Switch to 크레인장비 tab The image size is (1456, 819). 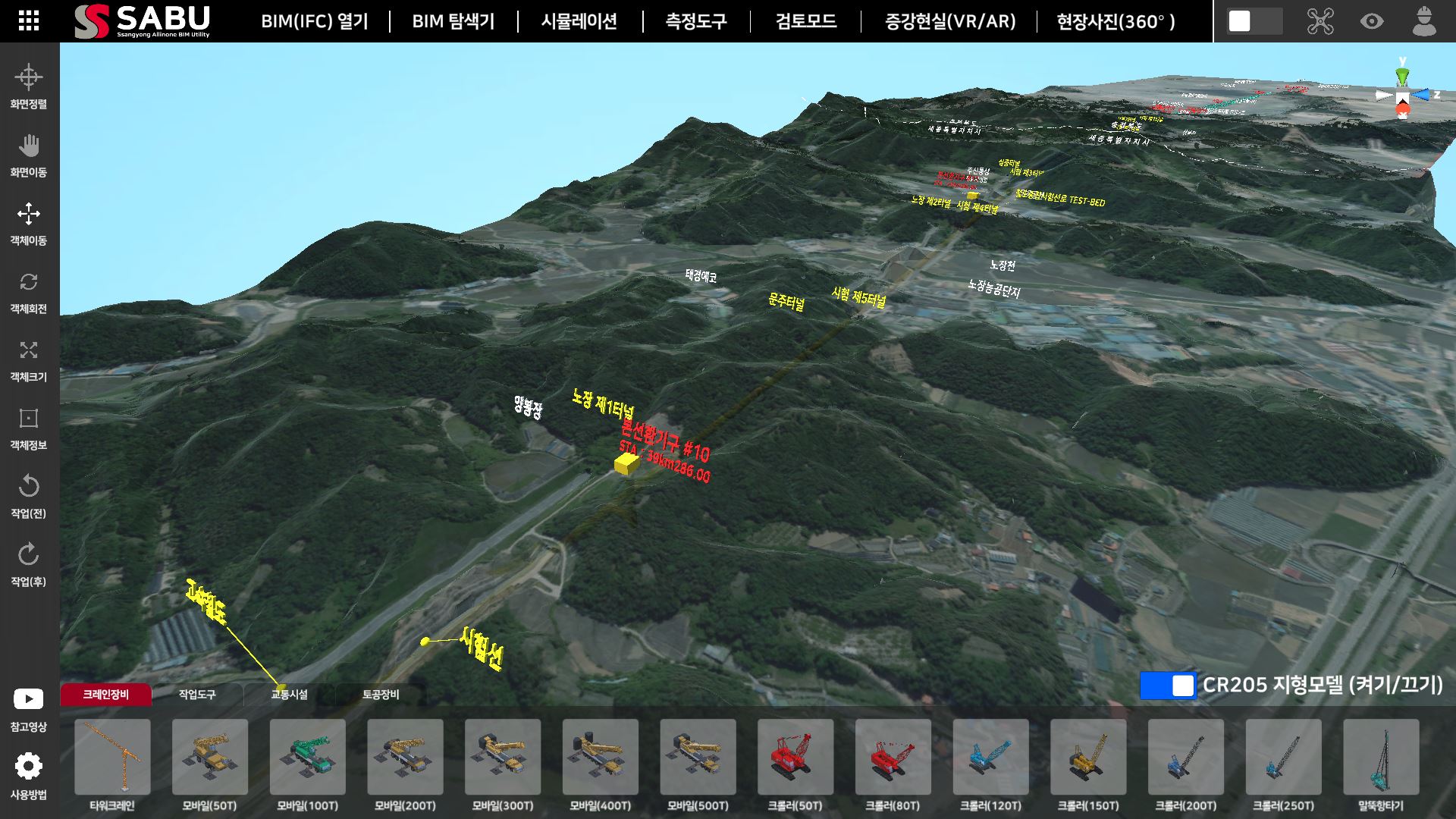coord(106,695)
